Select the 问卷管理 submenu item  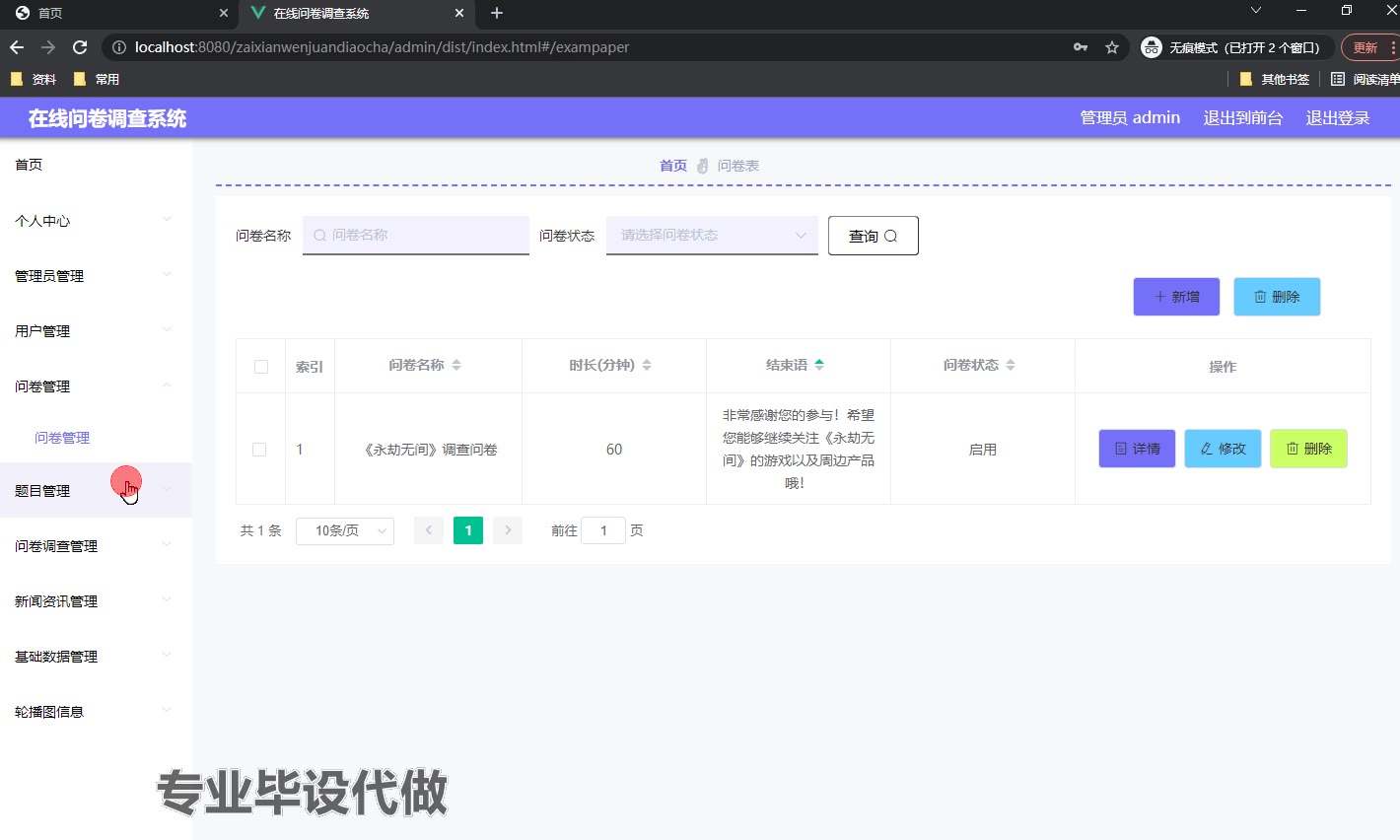point(96,438)
